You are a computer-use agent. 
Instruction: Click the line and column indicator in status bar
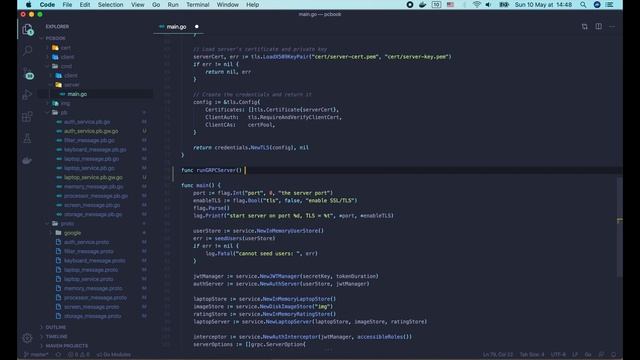point(498,354)
